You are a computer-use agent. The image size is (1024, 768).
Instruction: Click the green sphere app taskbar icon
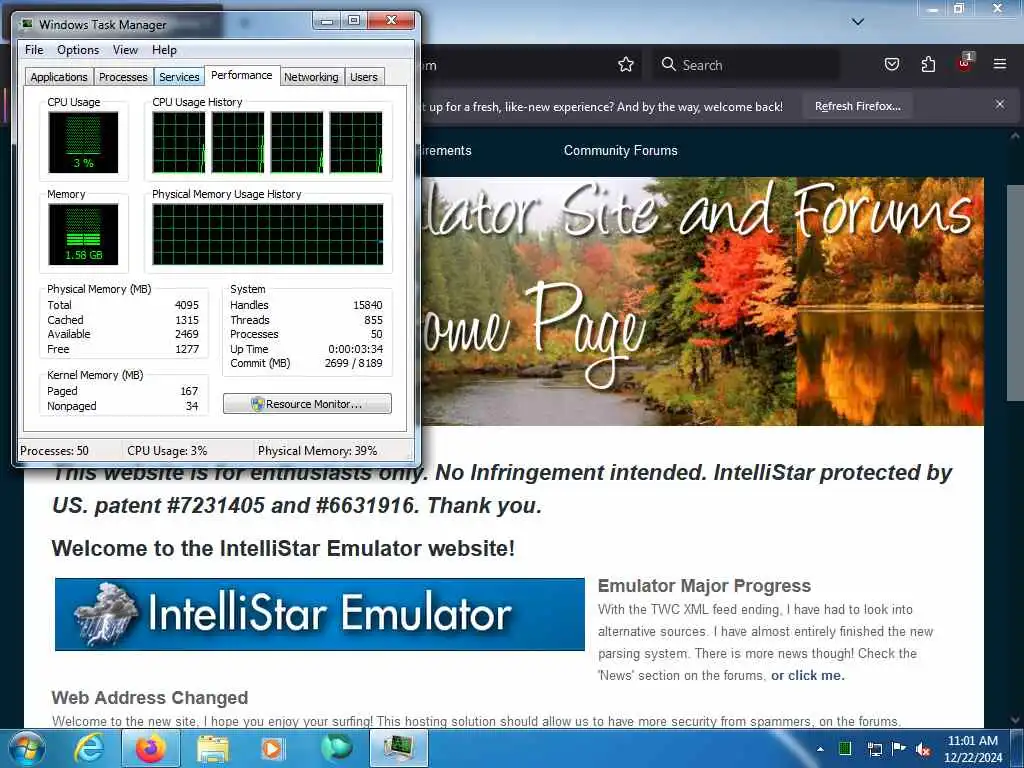336,748
